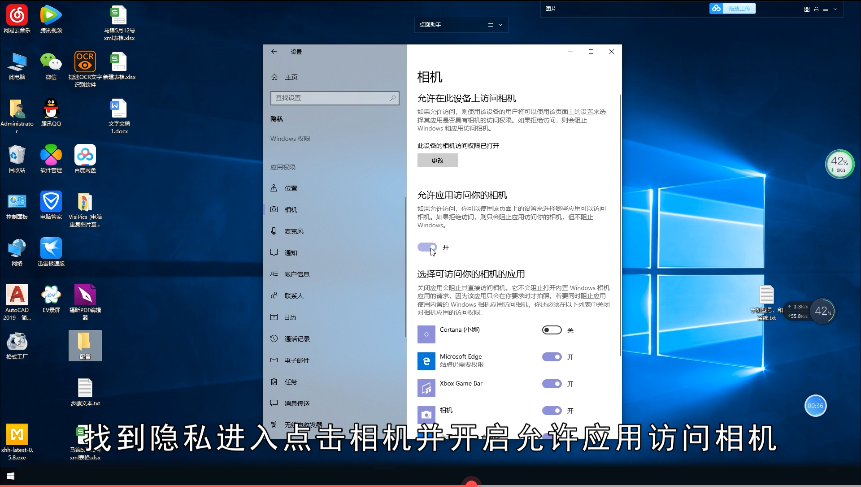Image resolution: width=861 pixels, height=487 pixels.
Task: Click the Call history (通话记录) sidebar icon
Action: coord(274,339)
